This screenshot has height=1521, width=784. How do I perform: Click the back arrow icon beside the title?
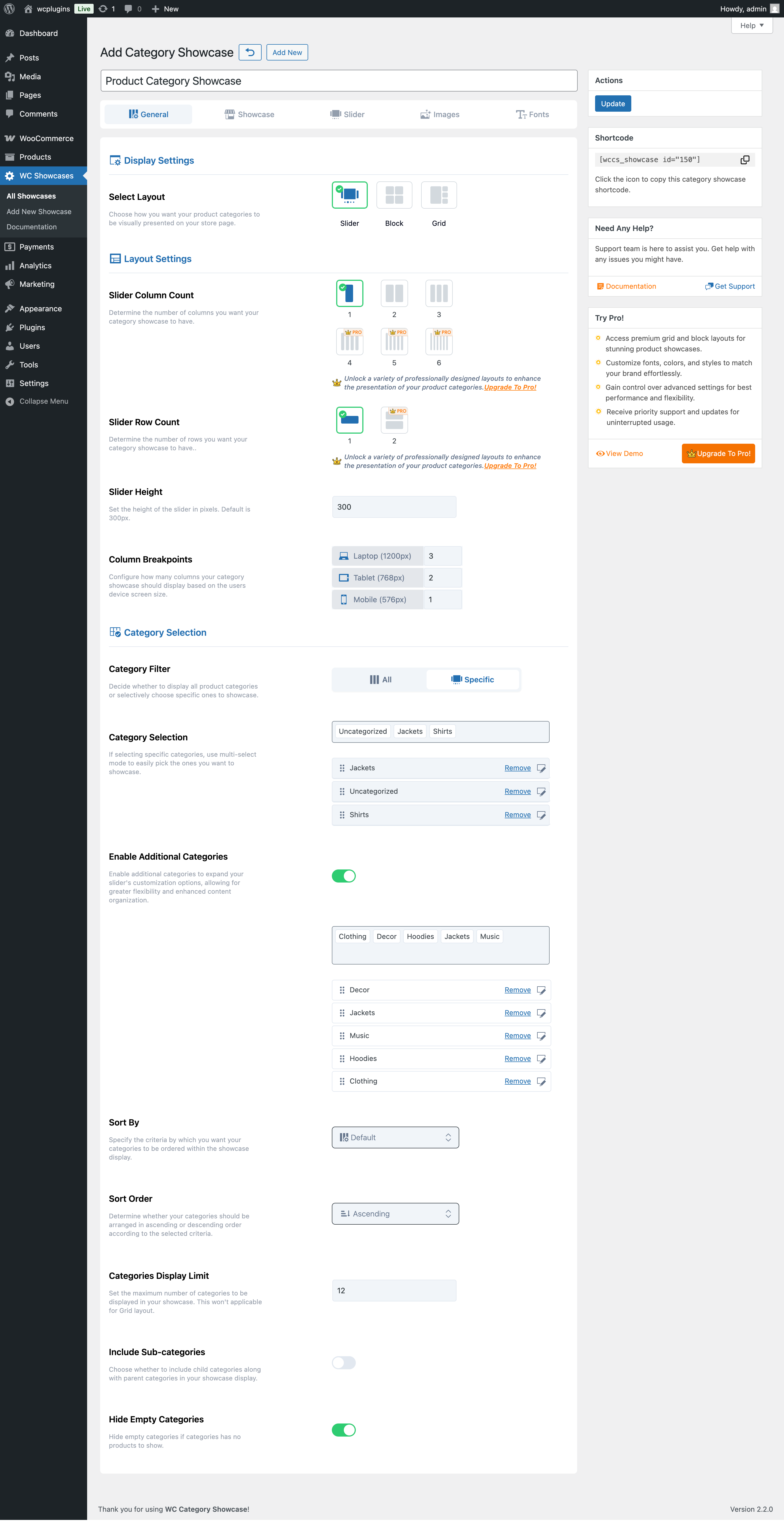[x=250, y=53]
